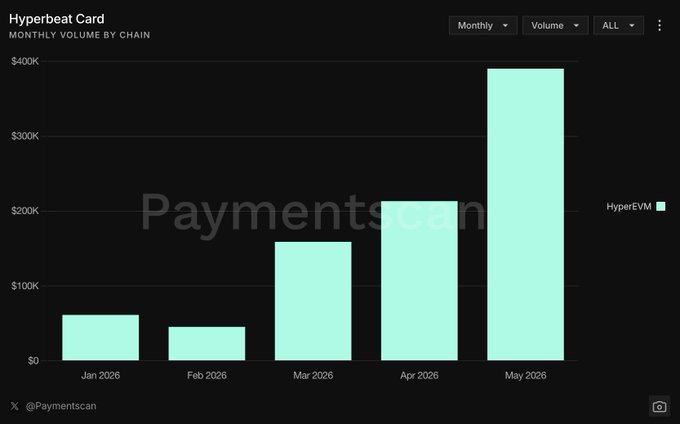This screenshot has height=424, width=680.
Task: Click the X logo beside @Paymentscan
Action: coord(15,406)
